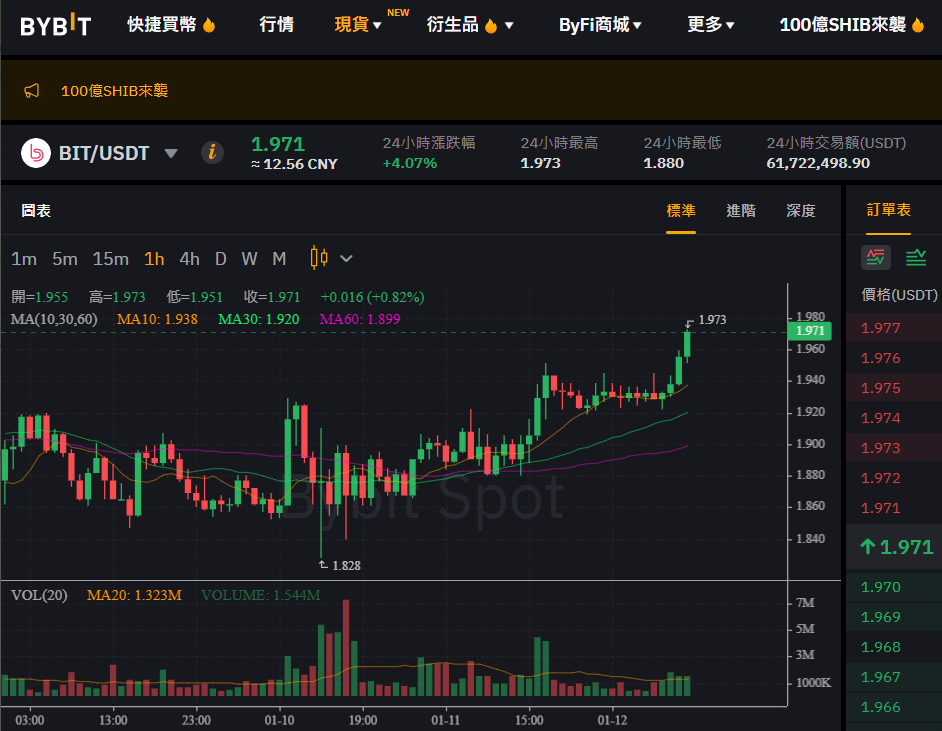Click the megaphone announcement icon
Image resolution: width=942 pixels, height=731 pixels.
pyautogui.click(x=31, y=91)
